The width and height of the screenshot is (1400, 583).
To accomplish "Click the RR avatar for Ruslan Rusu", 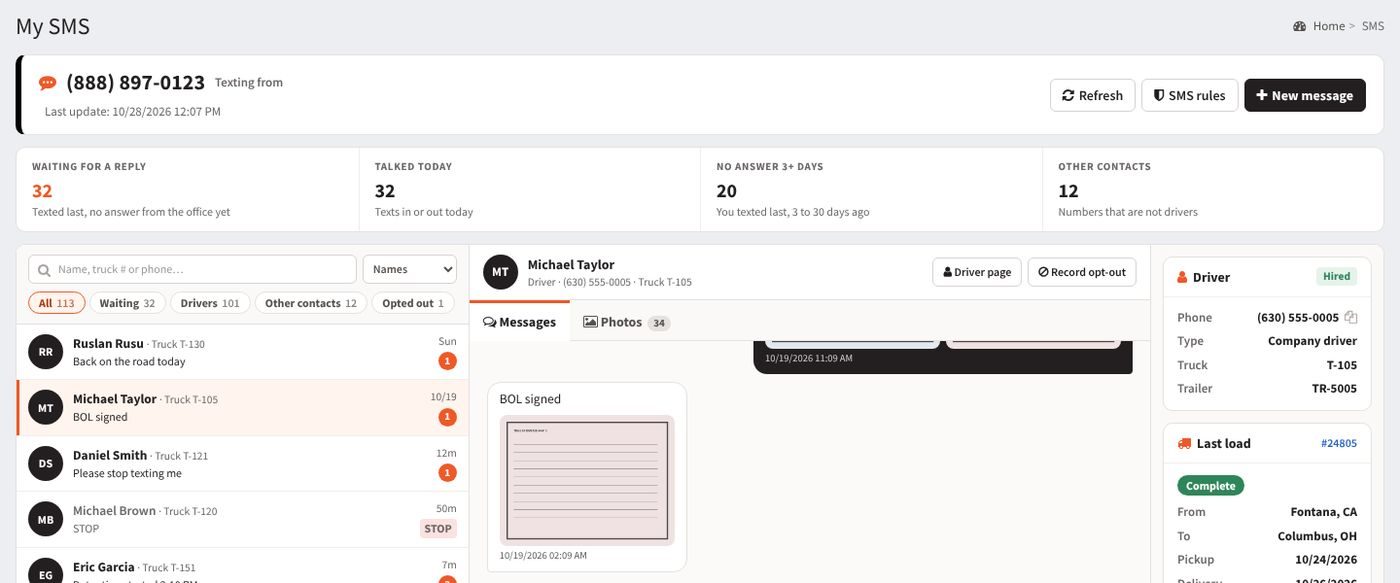I will (45, 352).
